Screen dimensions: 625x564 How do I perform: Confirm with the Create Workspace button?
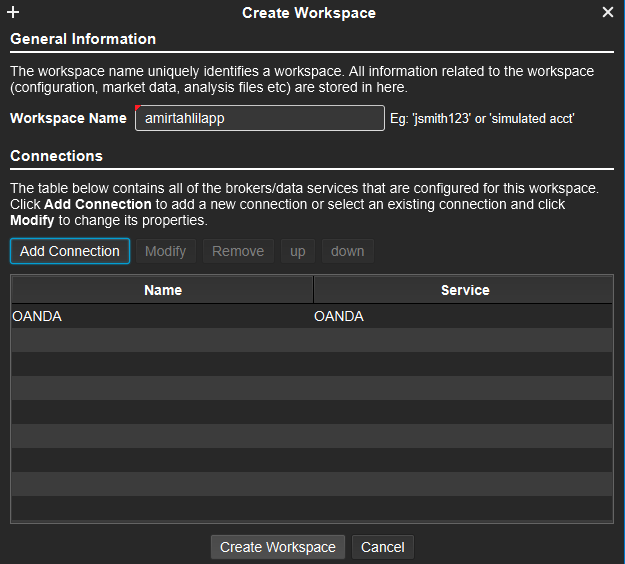pyautogui.click(x=278, y=547)
